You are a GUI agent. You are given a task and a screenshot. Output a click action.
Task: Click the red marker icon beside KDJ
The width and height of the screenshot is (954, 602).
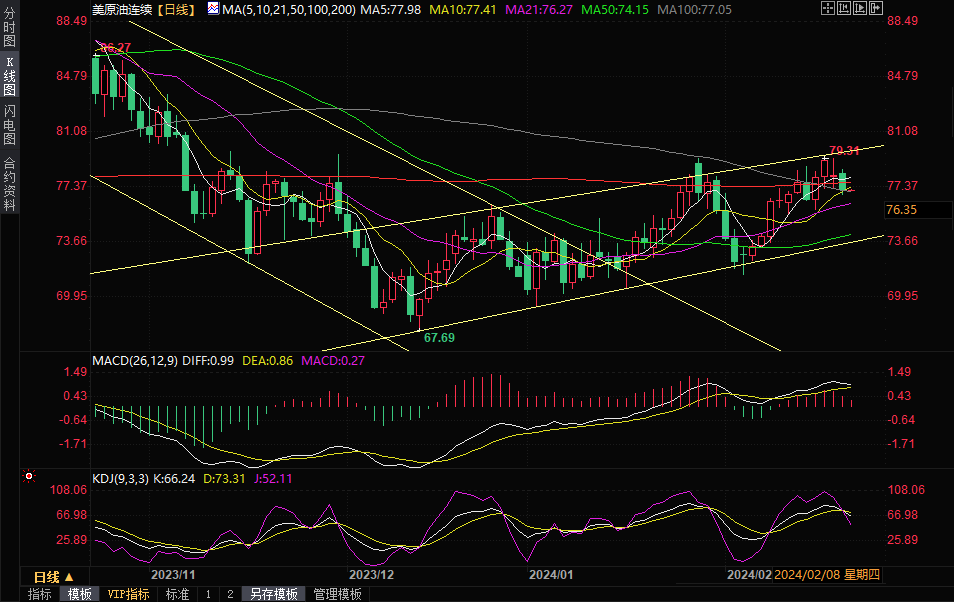tap(29, 478)
